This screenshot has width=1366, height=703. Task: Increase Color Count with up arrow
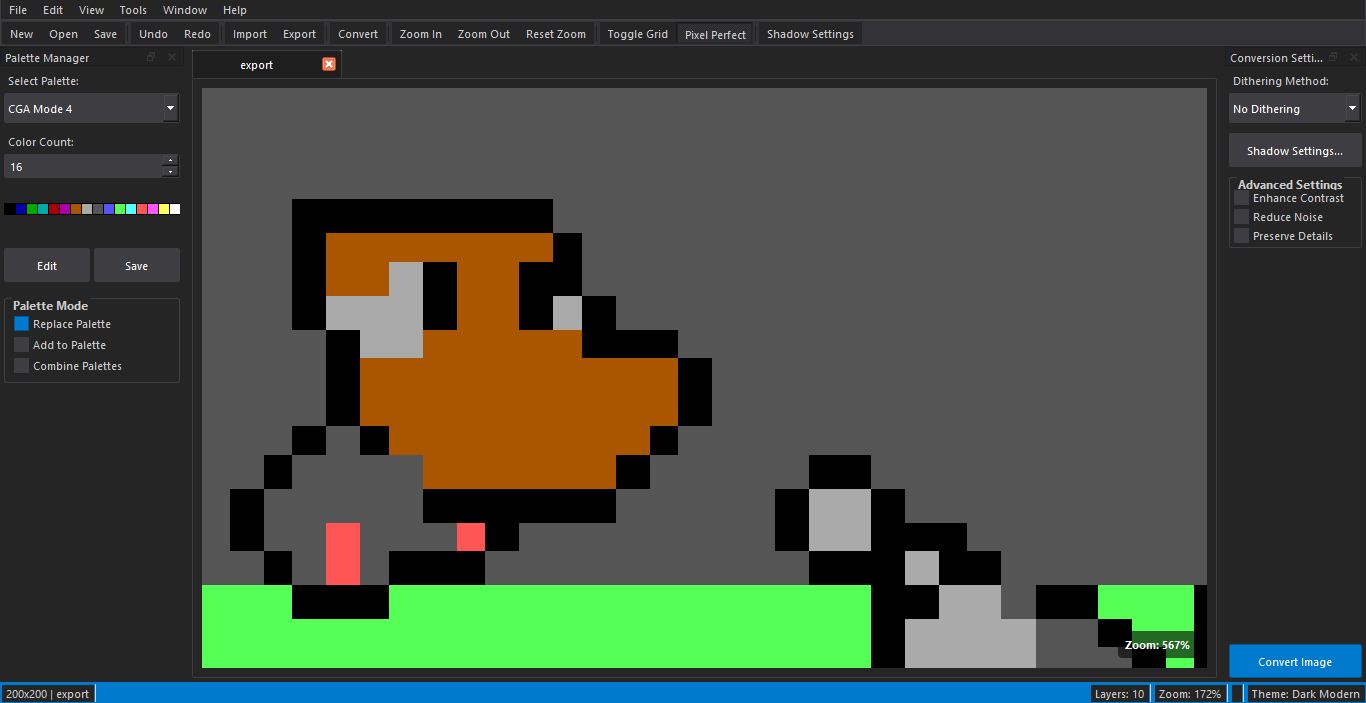(x=170, y=160)
